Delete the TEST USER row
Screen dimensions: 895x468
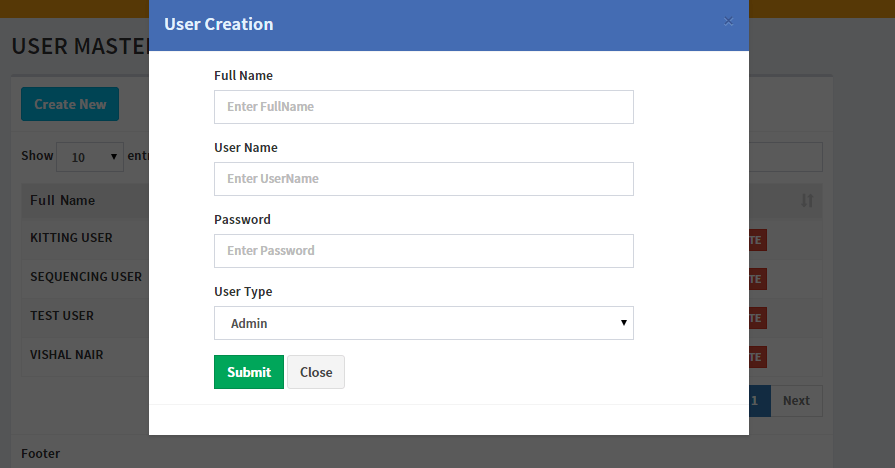coord(757,318)
